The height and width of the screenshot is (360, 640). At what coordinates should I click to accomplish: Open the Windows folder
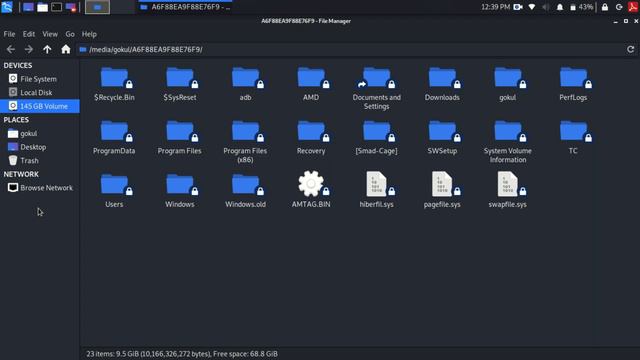pos(180,191)
